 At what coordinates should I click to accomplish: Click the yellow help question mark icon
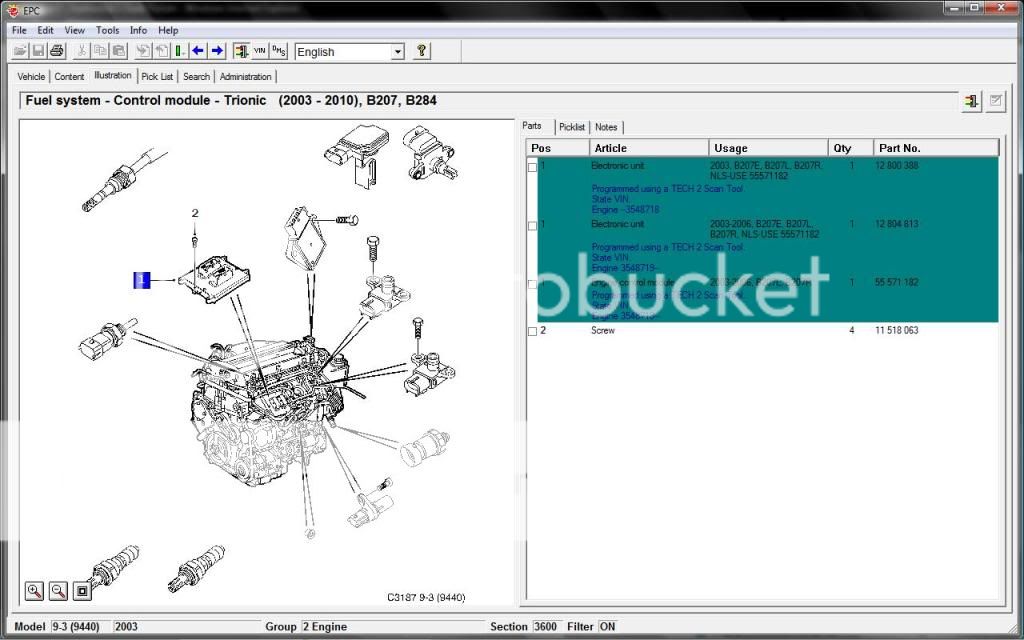pos(422,51)
